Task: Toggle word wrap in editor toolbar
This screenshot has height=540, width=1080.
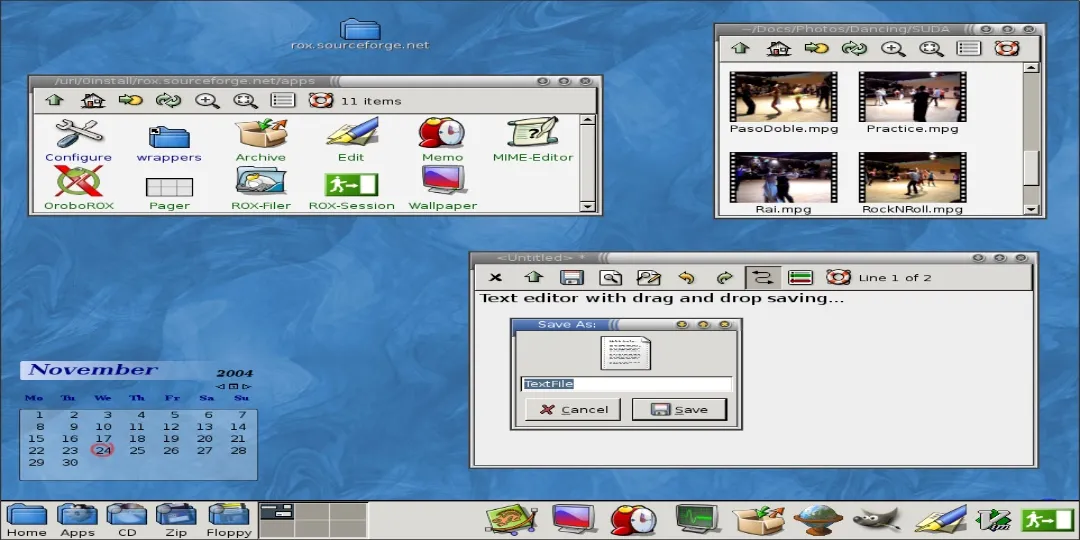Action: coord(763,278)
